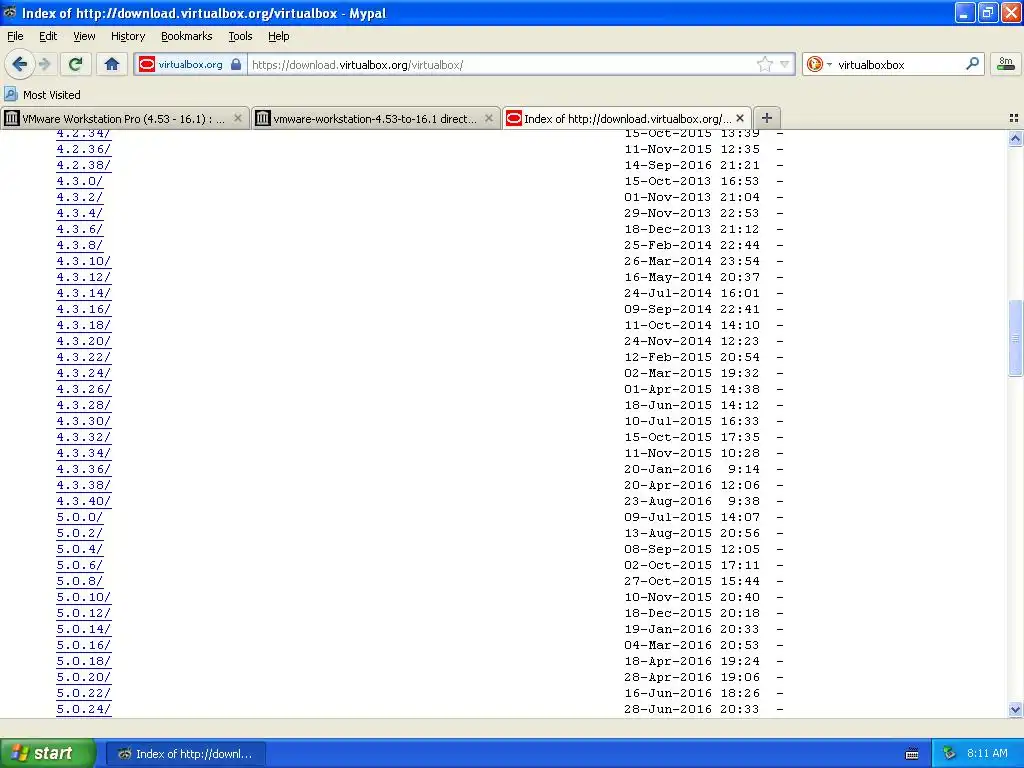The height and width of the screenshot is (768, 1024).
Task: Click the scrollbar down arrow
Action: click(1015, 709)
